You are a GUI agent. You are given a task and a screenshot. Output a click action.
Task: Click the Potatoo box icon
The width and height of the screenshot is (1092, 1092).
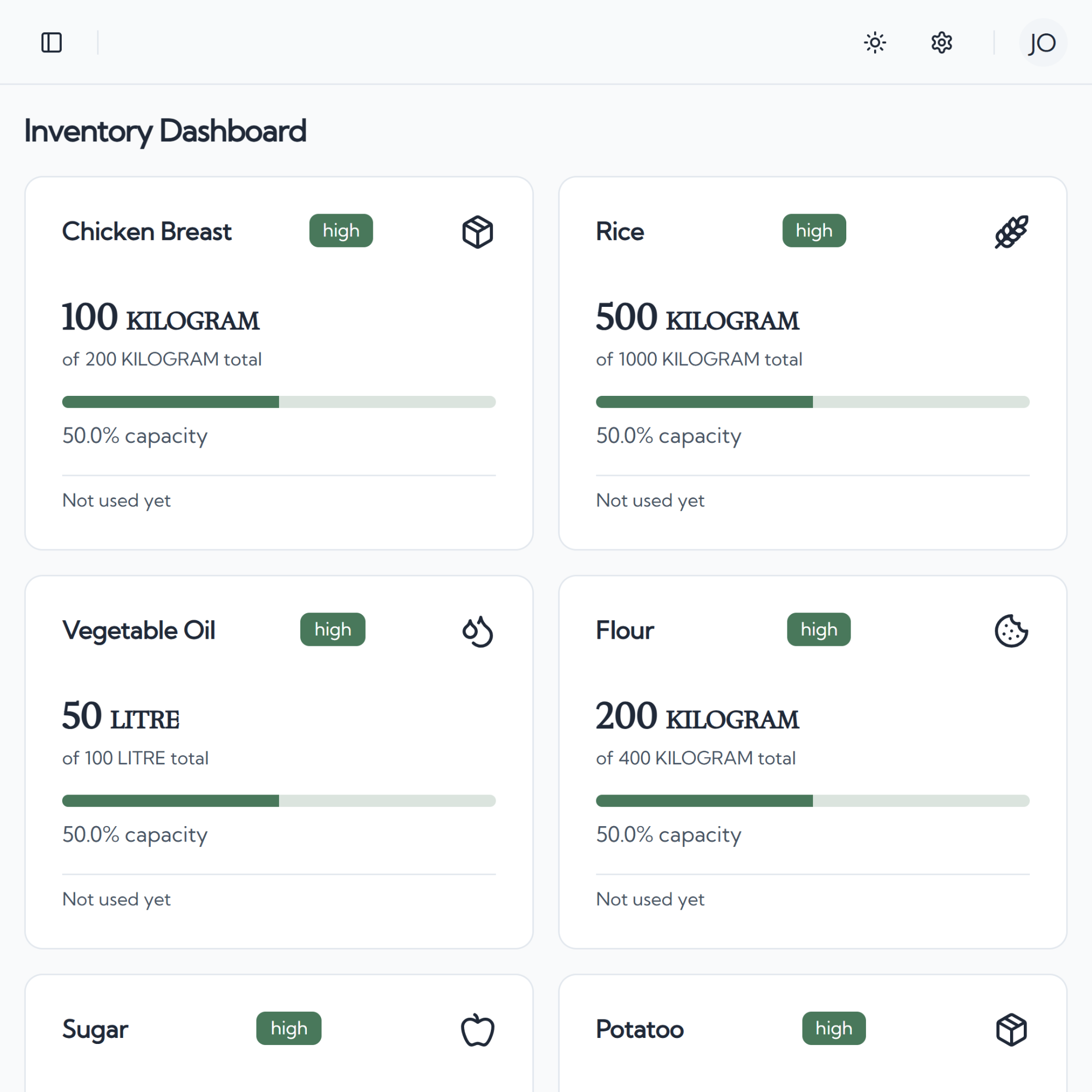click(x=1011, y=1029)
